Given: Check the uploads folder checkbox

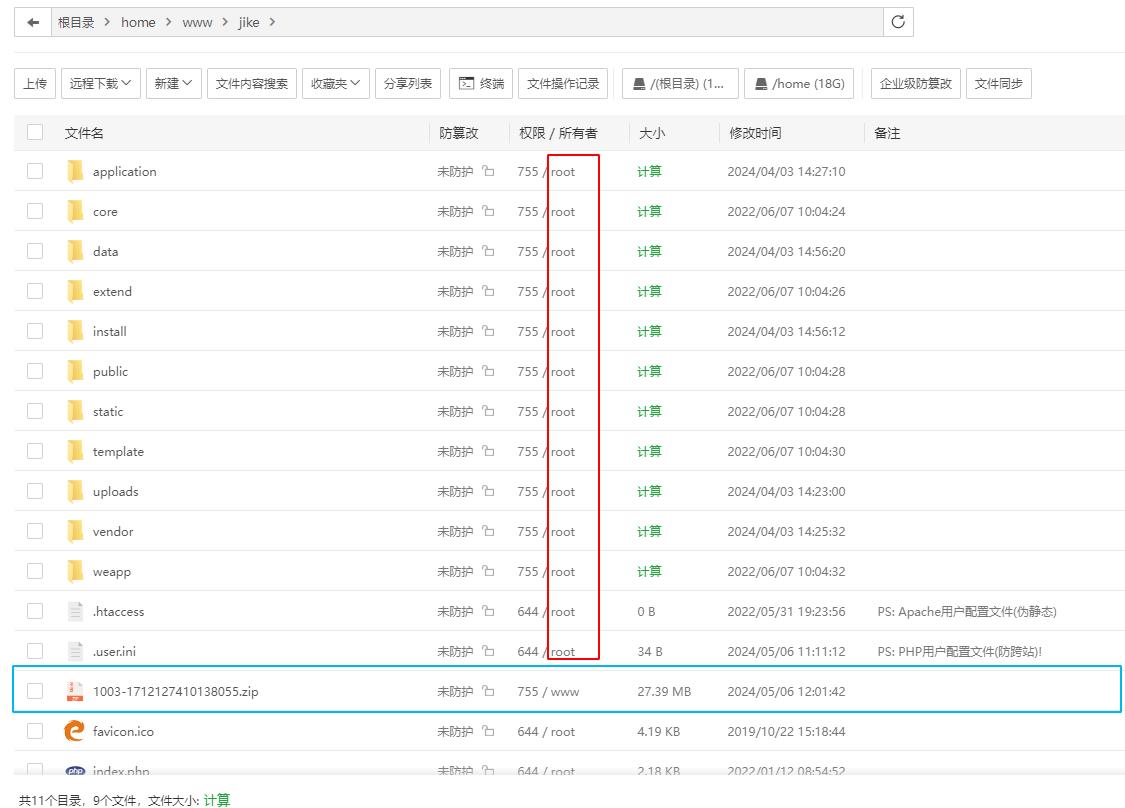Looking at the screenshot, I should (34, 491).
